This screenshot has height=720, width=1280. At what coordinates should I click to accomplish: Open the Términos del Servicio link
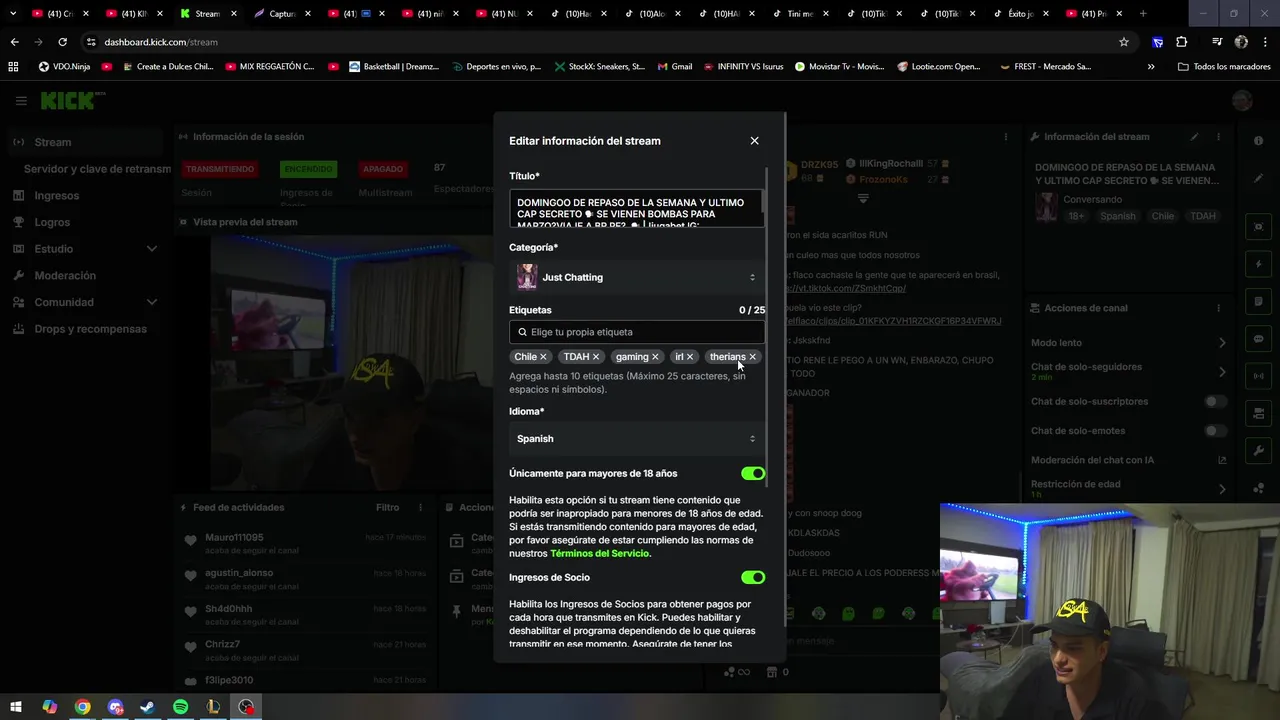pyautogui.click(x=600, y=553)
